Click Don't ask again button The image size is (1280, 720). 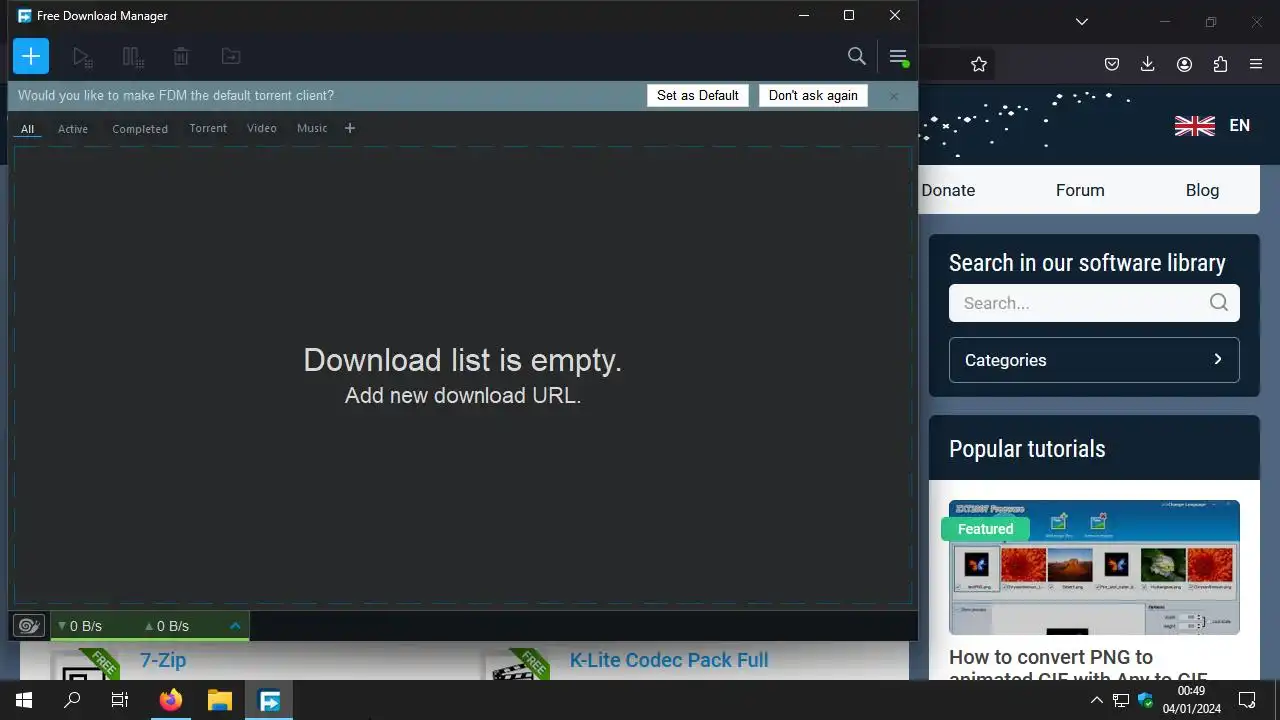(813, 95)
